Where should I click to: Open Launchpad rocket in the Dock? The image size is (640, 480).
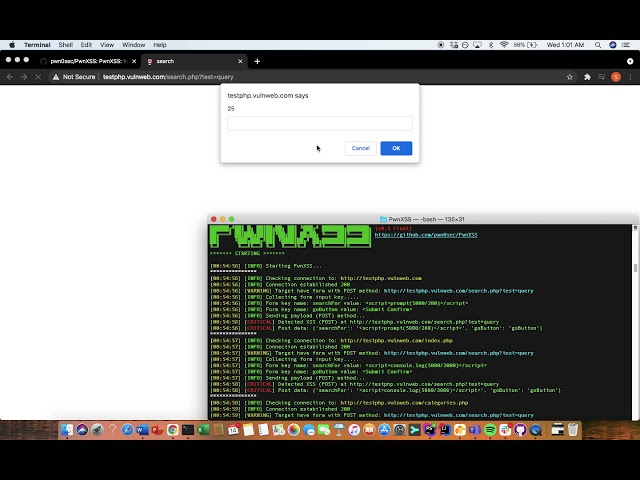97,430
